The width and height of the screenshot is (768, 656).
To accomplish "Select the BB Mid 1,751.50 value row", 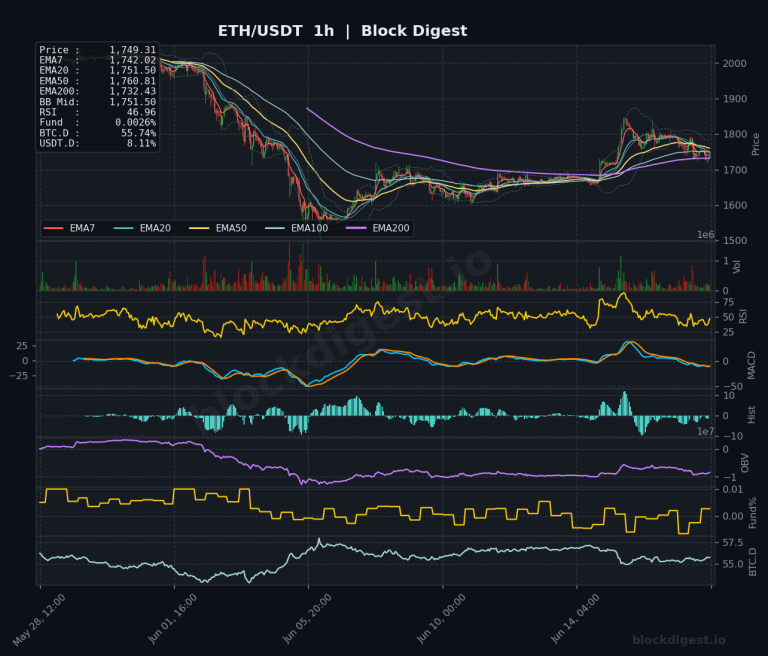I will click(x=97, y=102).
